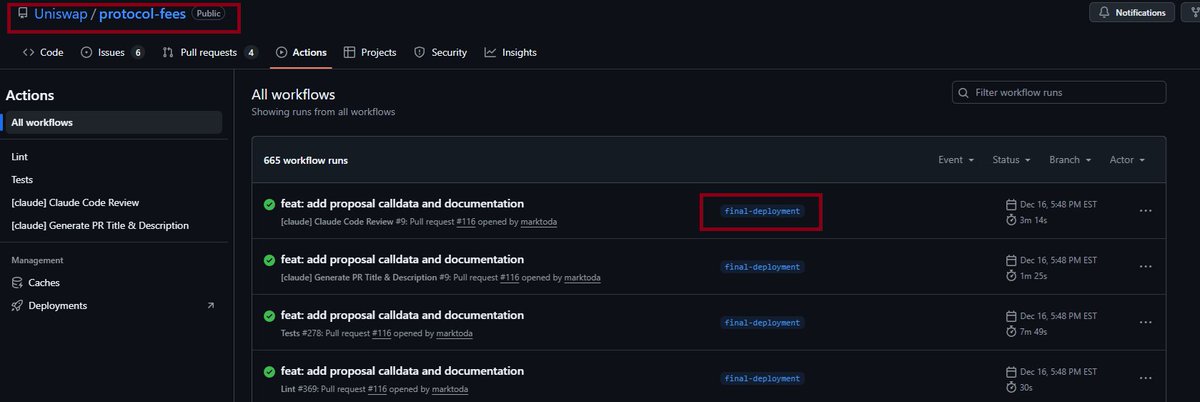Click final-deployment branch label on Lint #369 row
This screenshot has width=1200, height=402.
763,379
